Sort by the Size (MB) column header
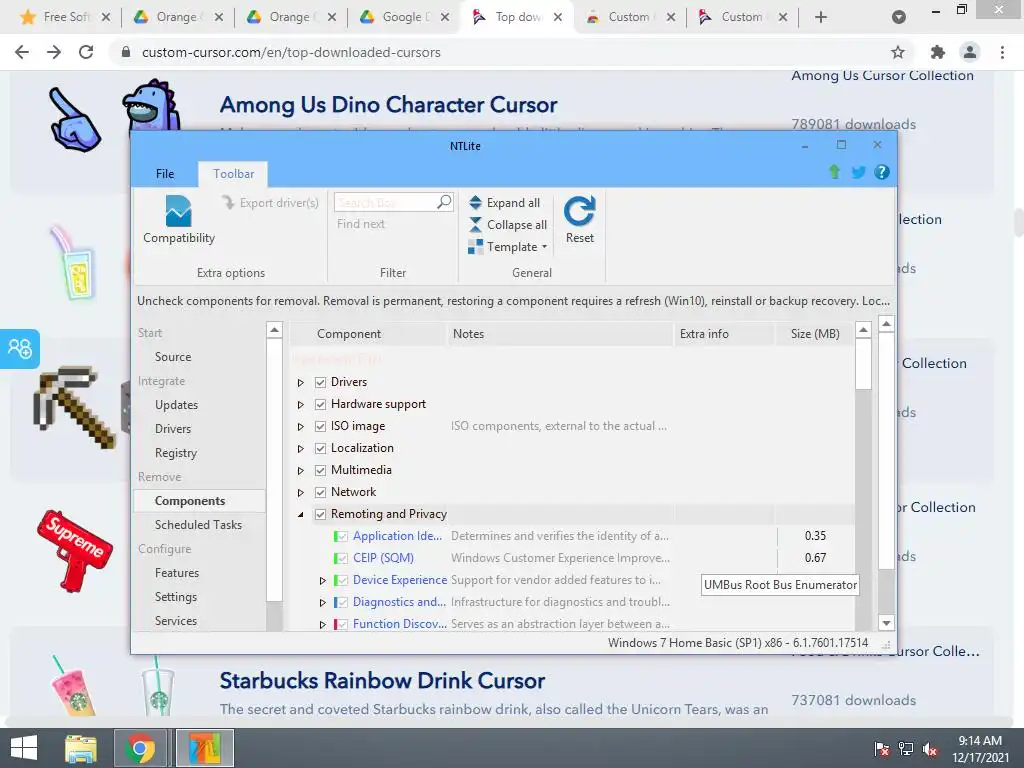The image size is (1024, 768). click(x=814, y=334)
